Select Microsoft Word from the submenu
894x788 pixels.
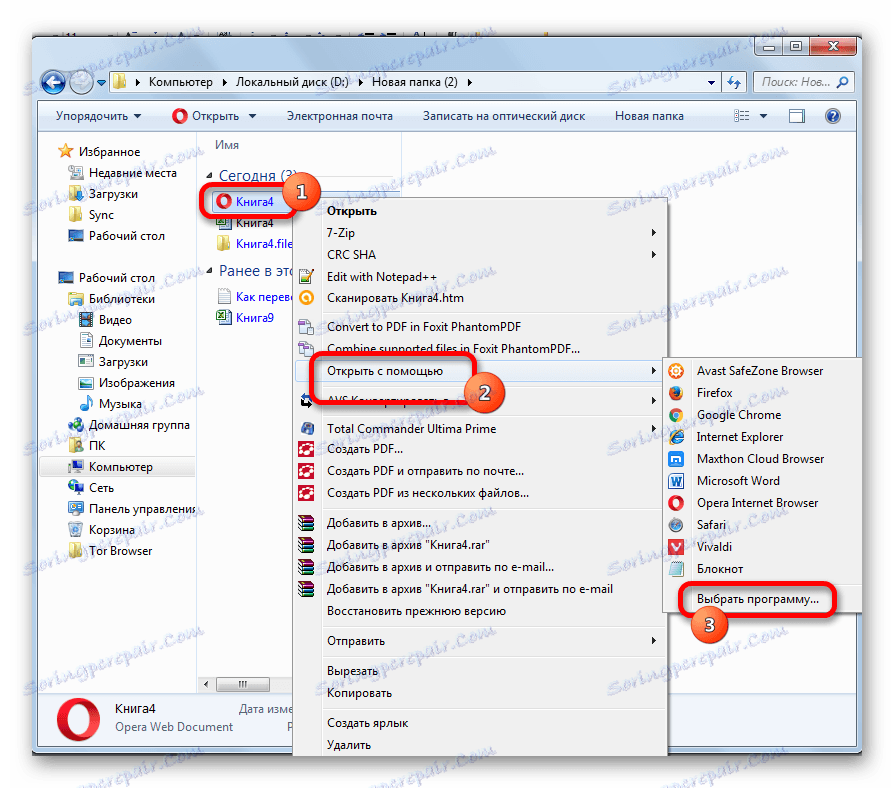pyautogui.click(x=739, y=480)
